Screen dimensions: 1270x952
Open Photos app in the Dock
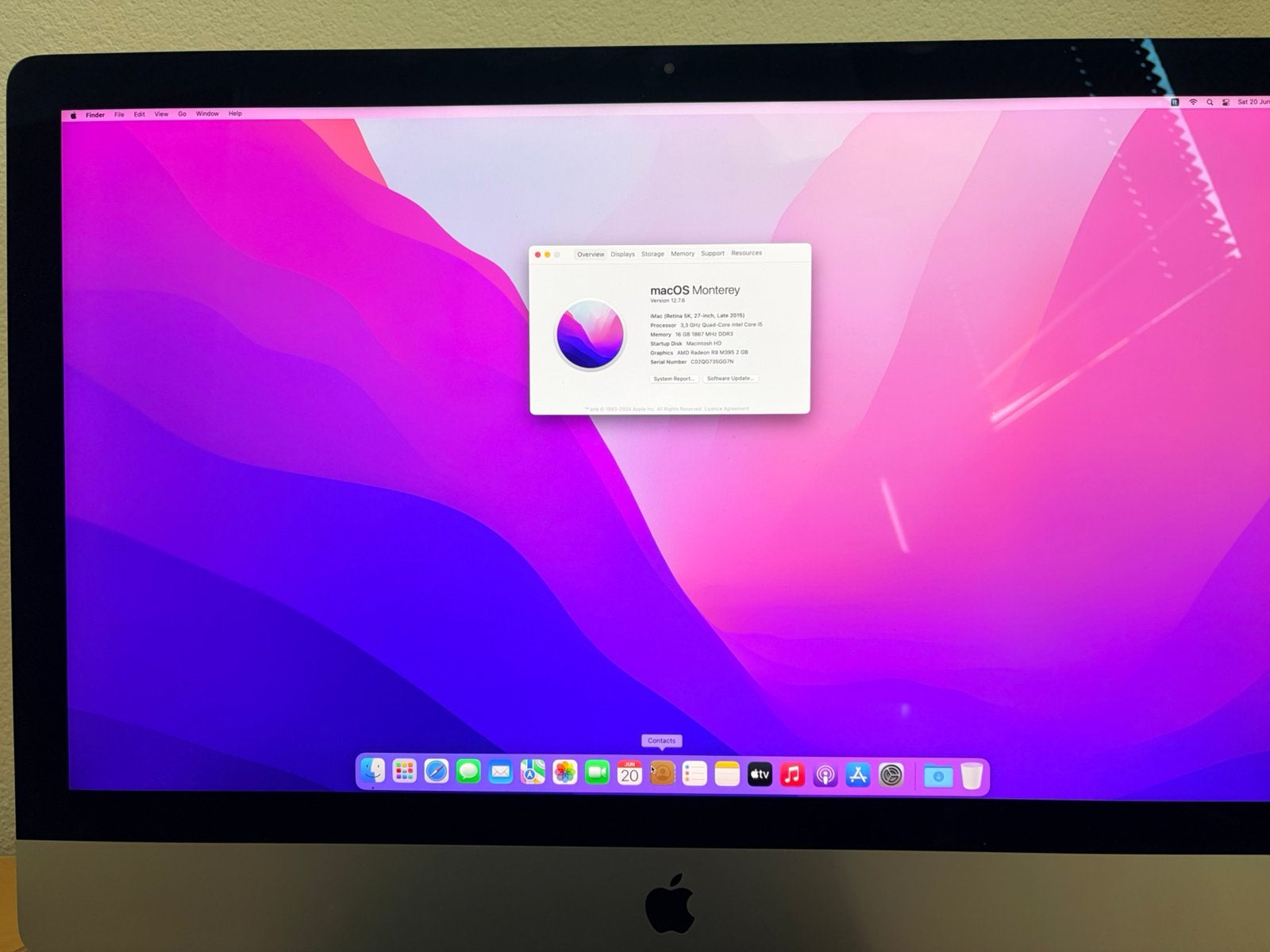pos(564,773)
